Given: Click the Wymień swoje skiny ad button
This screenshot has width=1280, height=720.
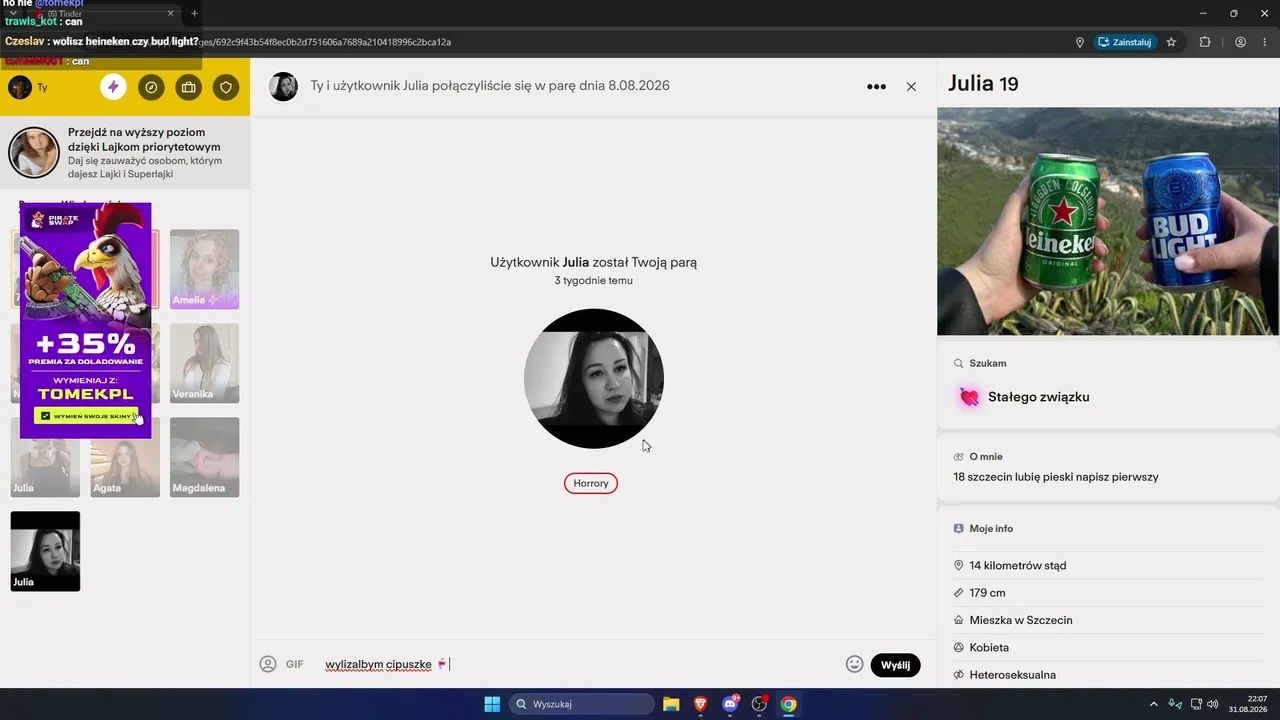Looking at the screenshot, I should pos(86,415).
